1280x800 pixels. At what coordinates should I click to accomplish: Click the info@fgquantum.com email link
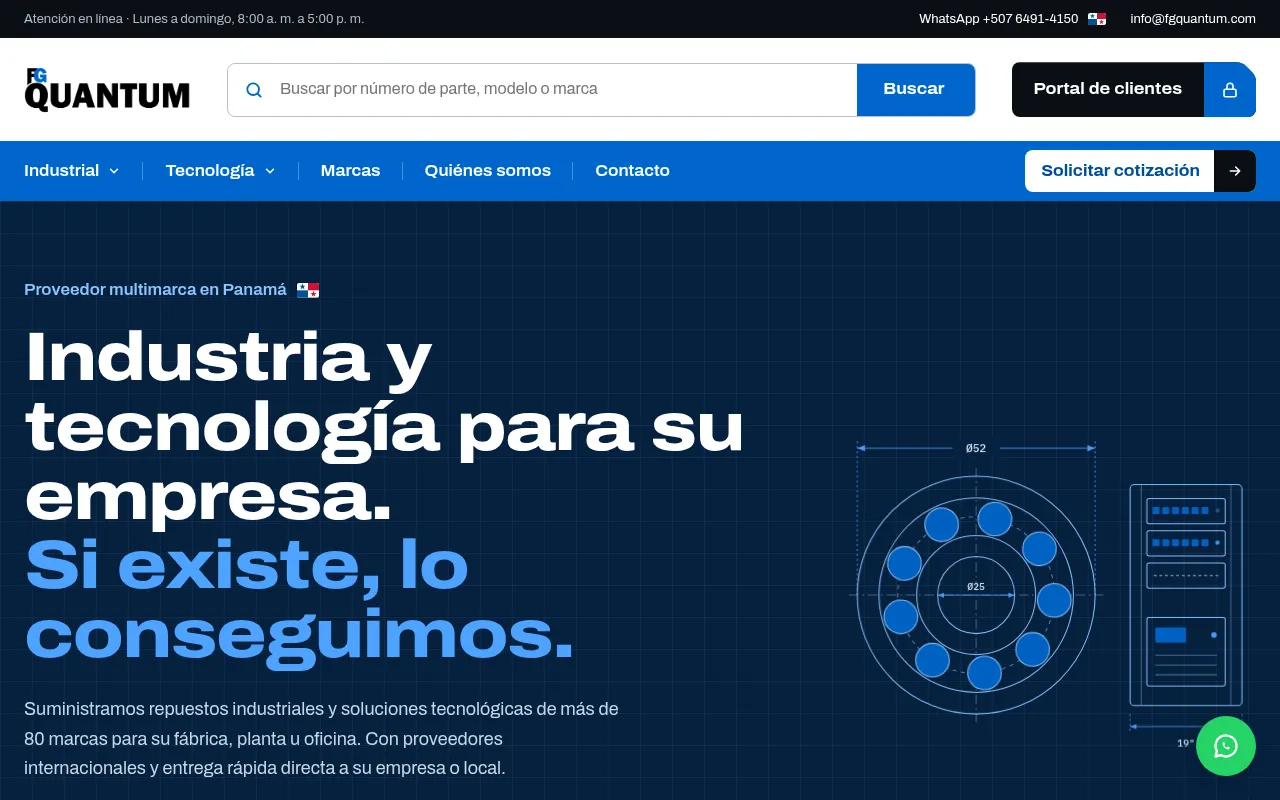(1193, 19)
